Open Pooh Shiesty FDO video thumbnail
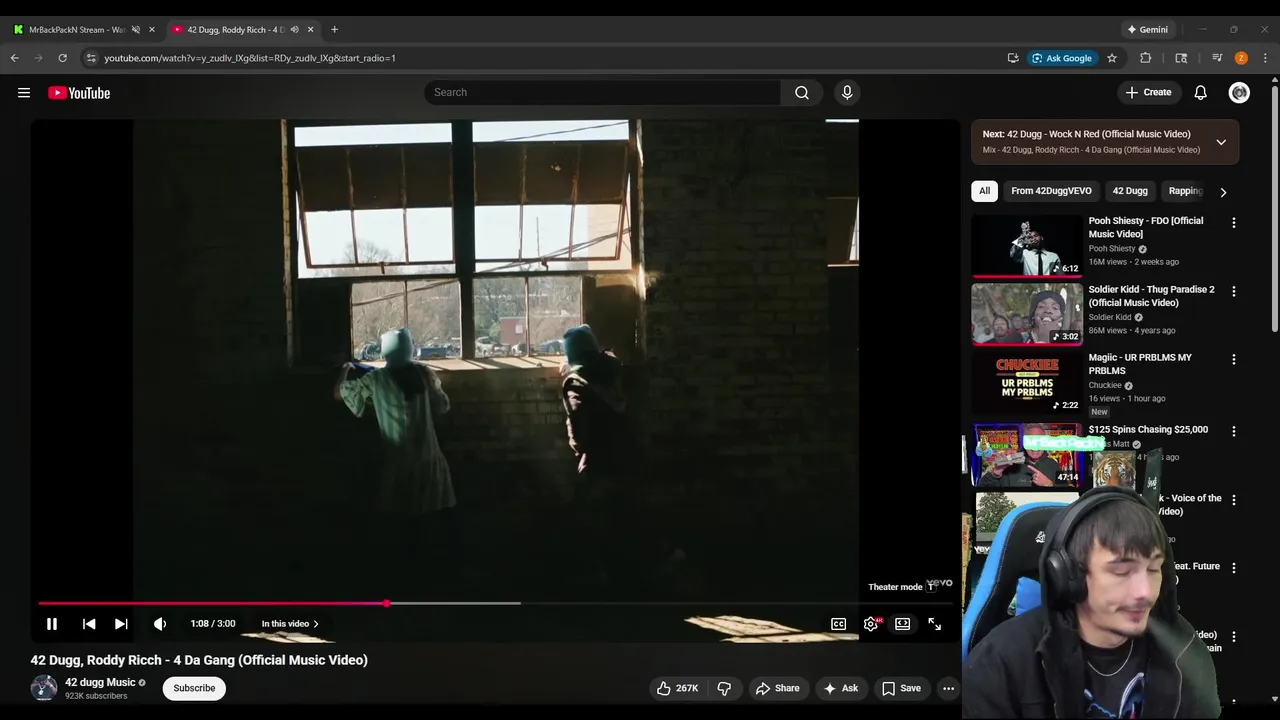The width and height of the screenshot is (1280, 720). [1027, 246]
